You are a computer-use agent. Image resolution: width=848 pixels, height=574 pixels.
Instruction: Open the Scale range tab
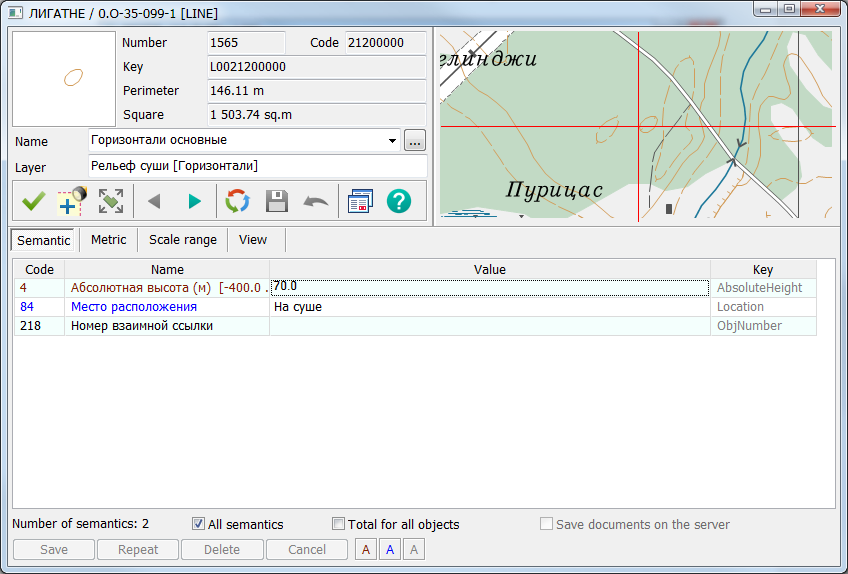[x=183, y=240]
